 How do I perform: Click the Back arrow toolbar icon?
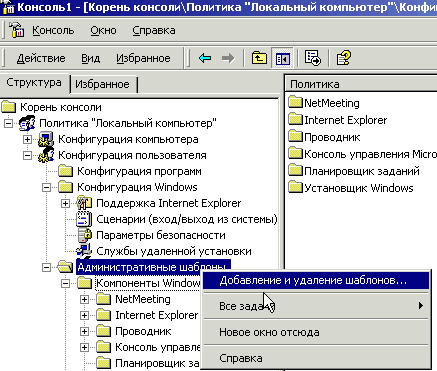click(x=205, y=58)
